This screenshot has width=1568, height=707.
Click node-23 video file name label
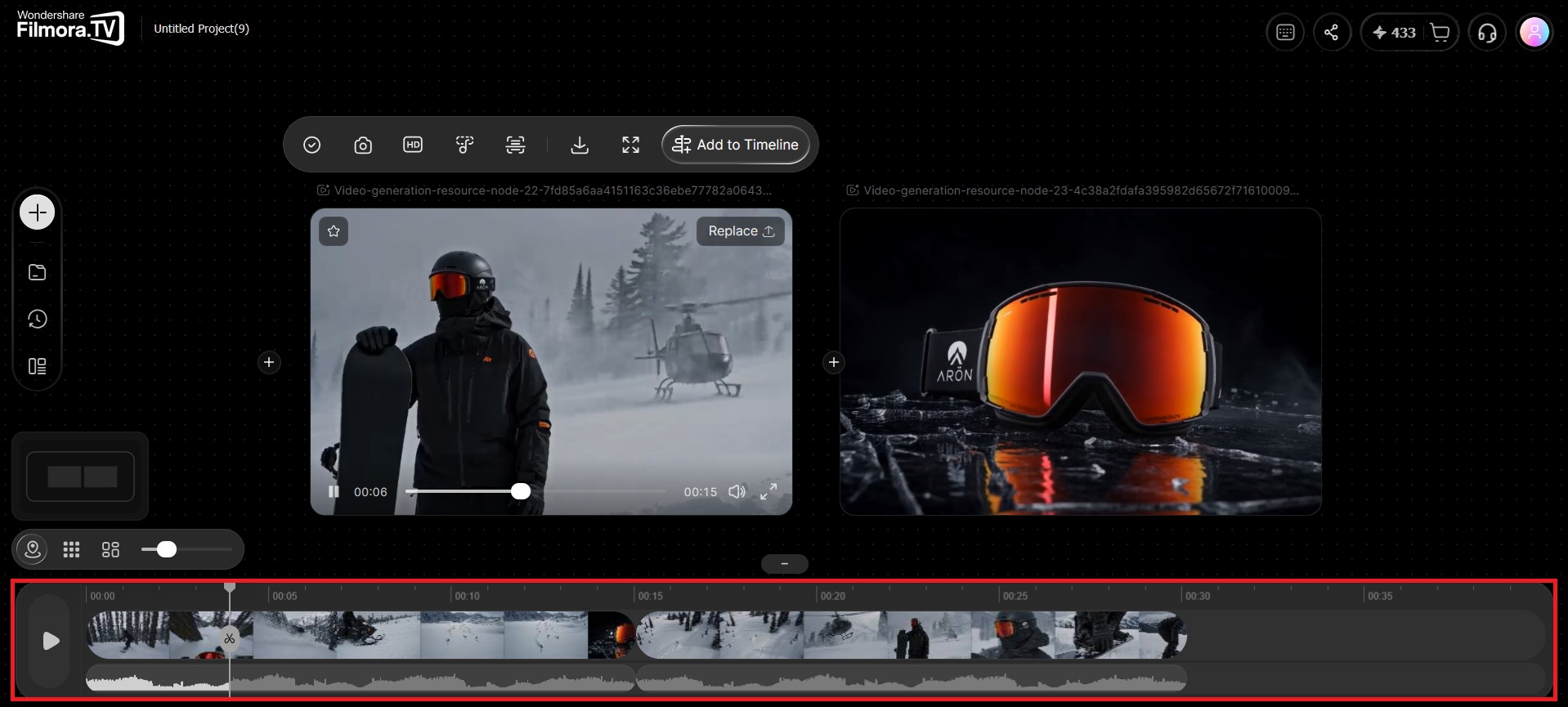1081,190
